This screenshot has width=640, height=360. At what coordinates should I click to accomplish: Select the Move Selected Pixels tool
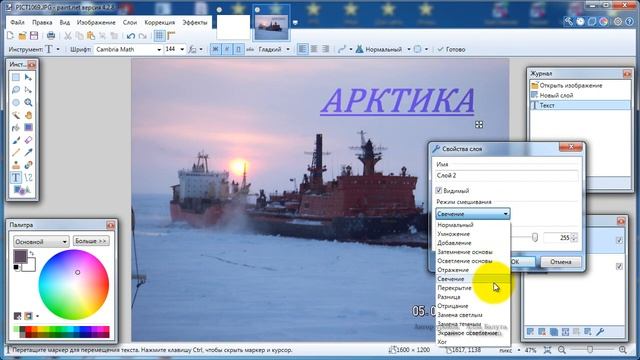pos(28,77)
